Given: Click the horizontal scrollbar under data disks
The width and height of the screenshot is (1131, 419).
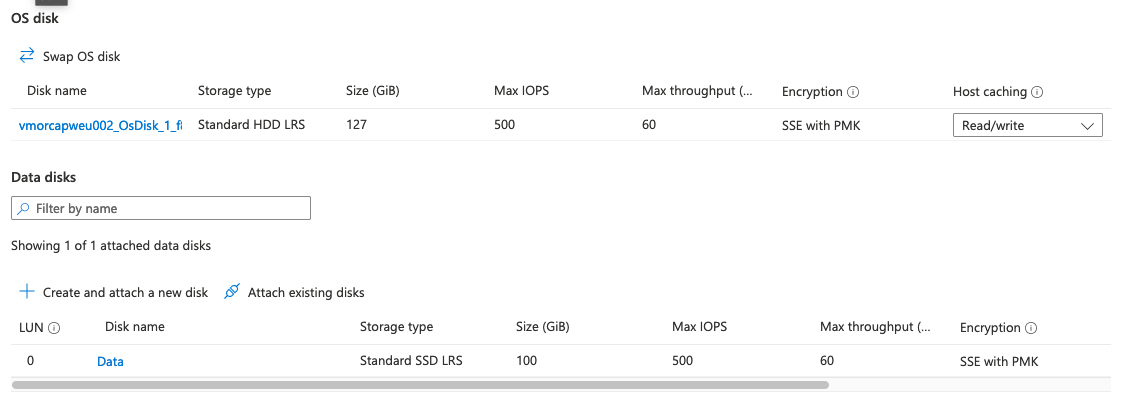Looking at the screenshot, I should (x=420, y=384).
